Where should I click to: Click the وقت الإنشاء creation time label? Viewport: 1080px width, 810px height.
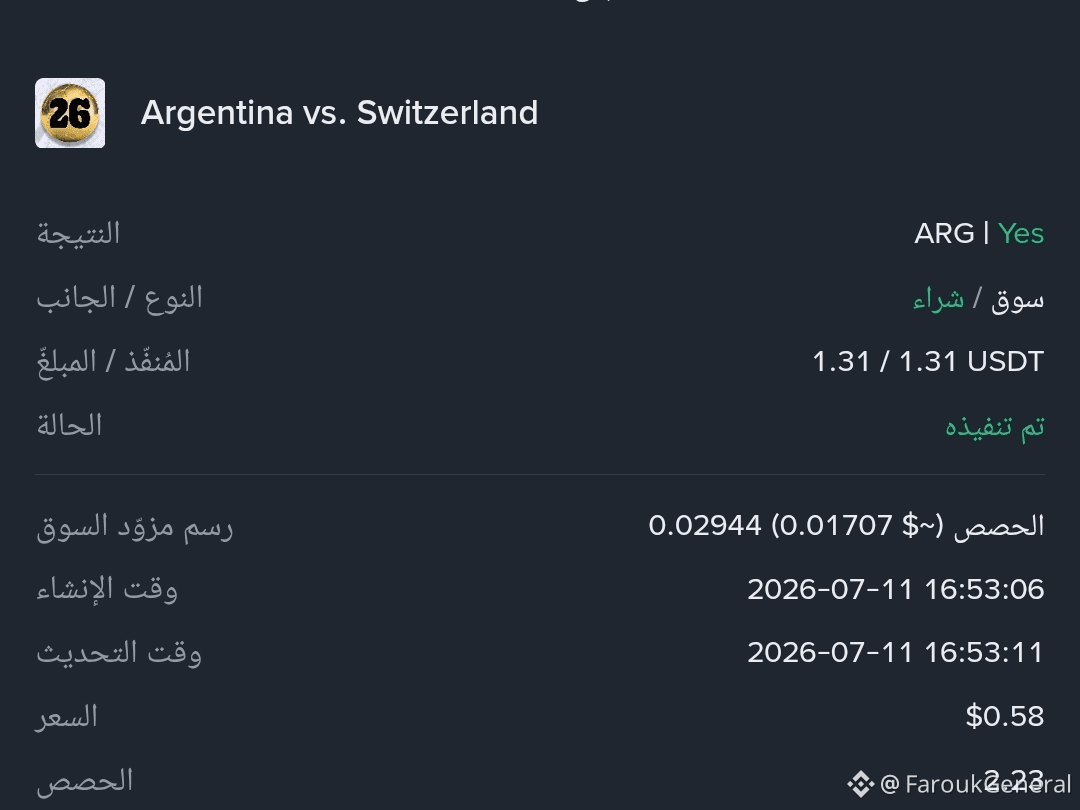(x=107, y=590)
